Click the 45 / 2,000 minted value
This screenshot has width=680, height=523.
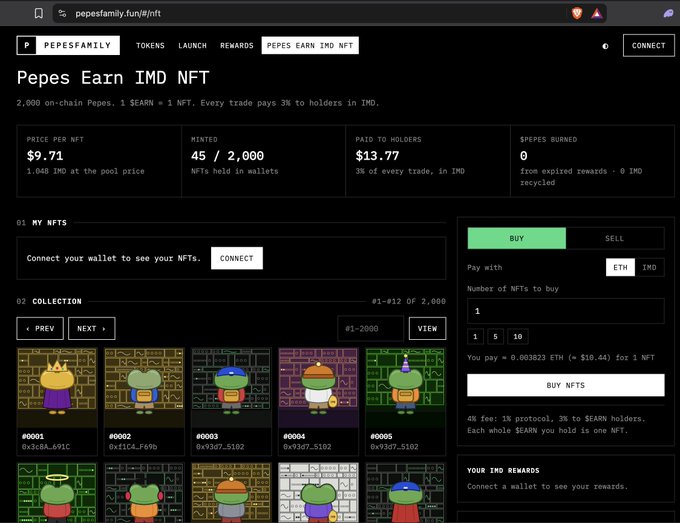(227, 156)
